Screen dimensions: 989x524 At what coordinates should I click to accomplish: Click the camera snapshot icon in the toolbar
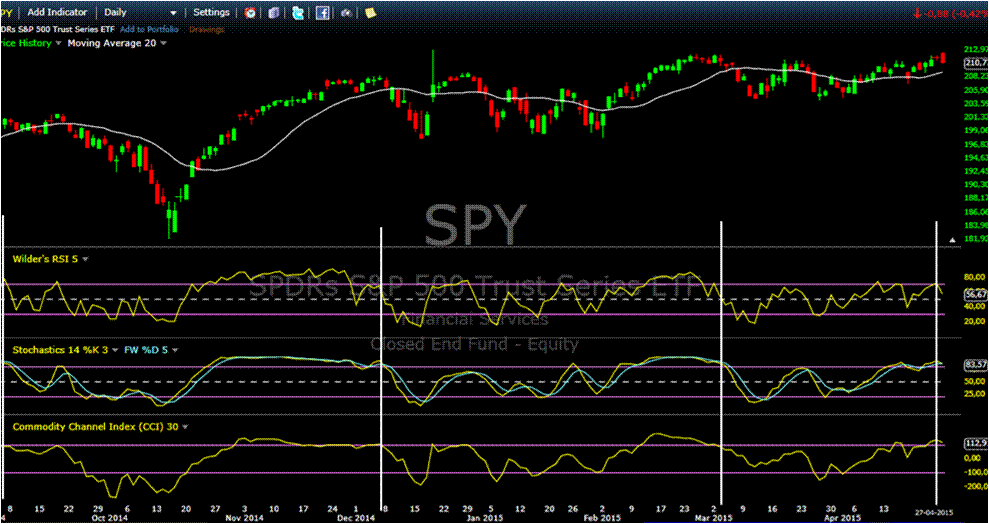[x=346, y=12]
